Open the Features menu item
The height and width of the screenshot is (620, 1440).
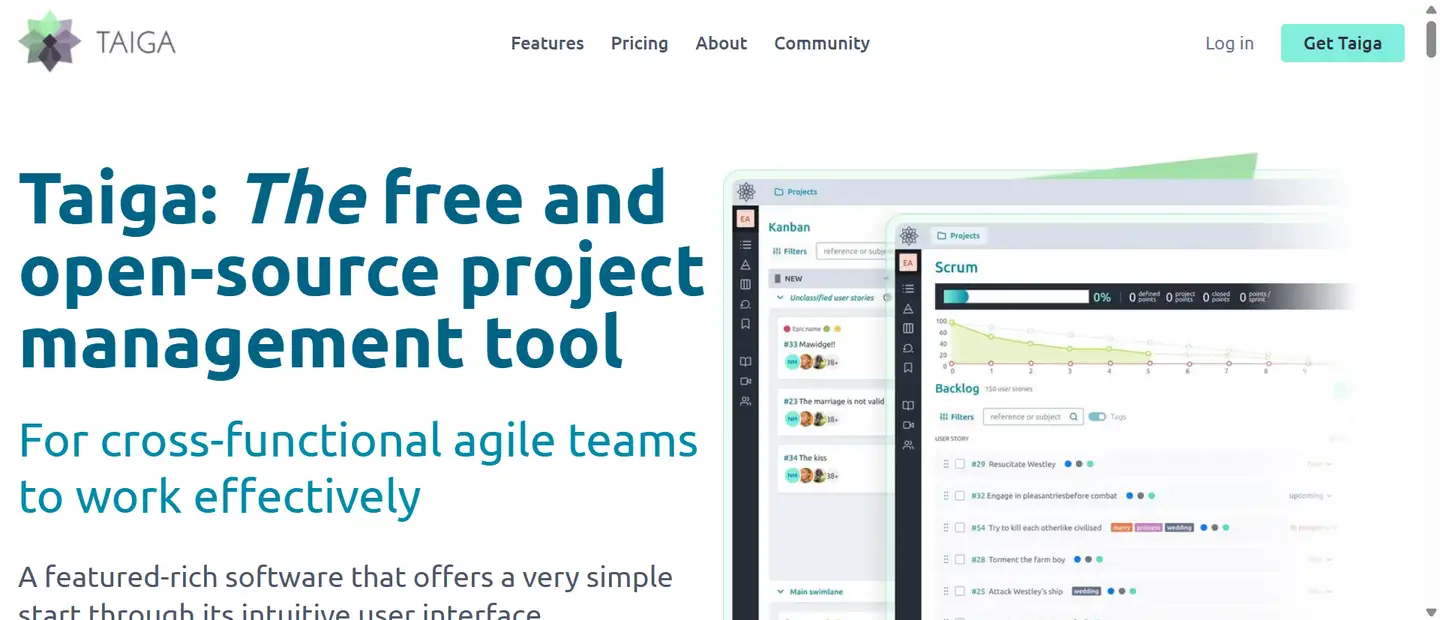click(547, 43)
